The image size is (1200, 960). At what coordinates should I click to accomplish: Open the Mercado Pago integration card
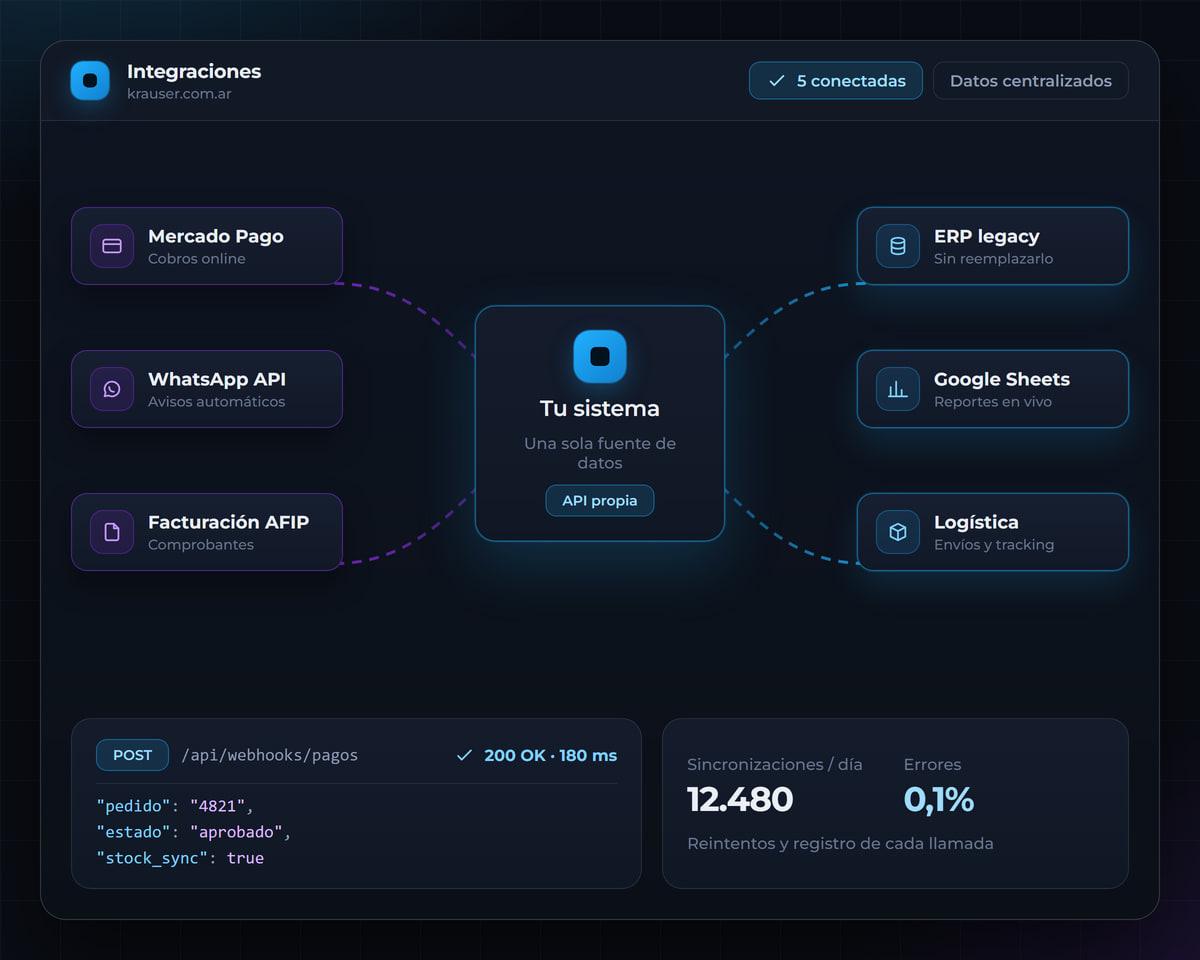click(x=207, y=246)
